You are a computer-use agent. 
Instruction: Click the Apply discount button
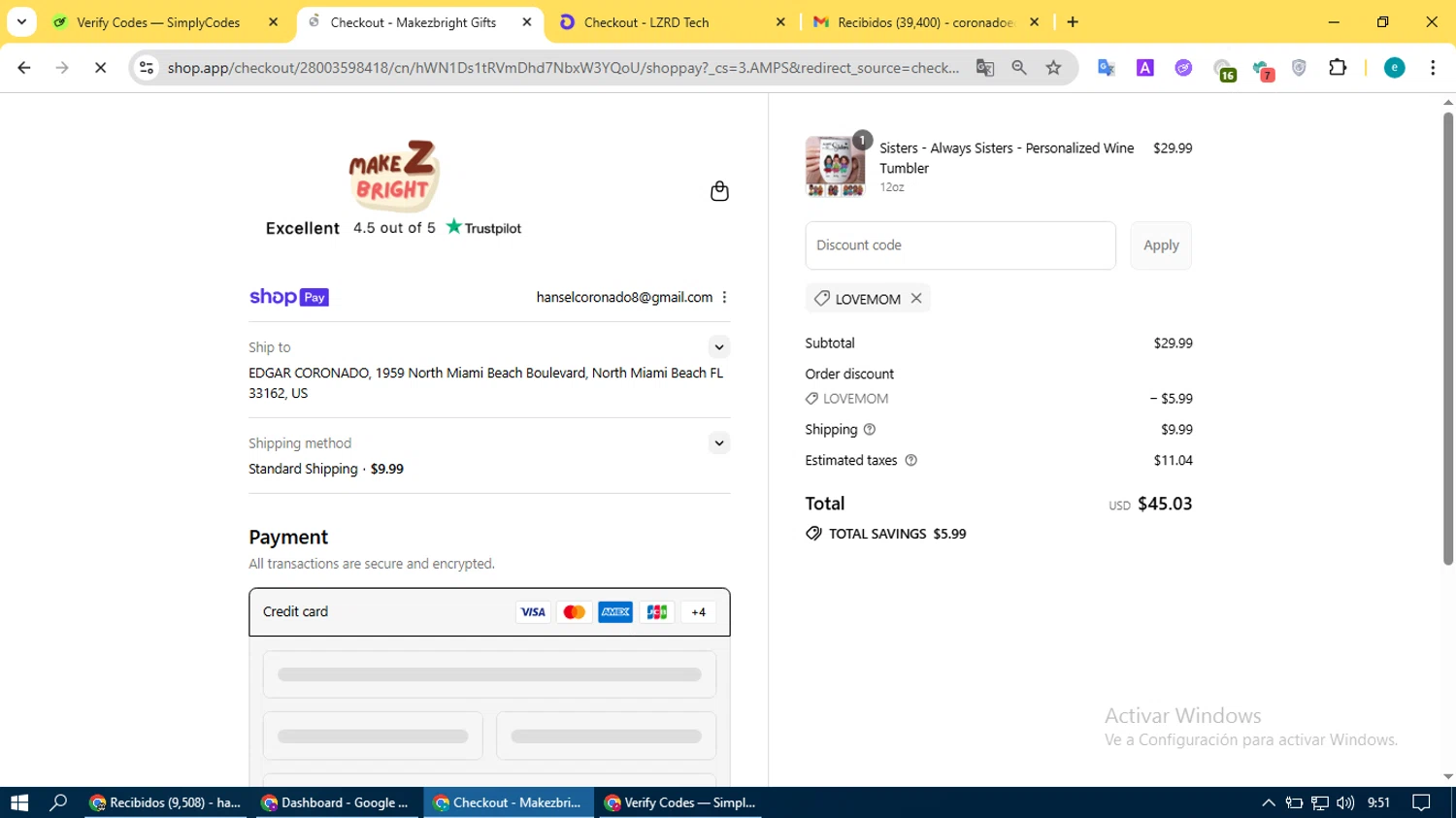[x=1161, y=245]
